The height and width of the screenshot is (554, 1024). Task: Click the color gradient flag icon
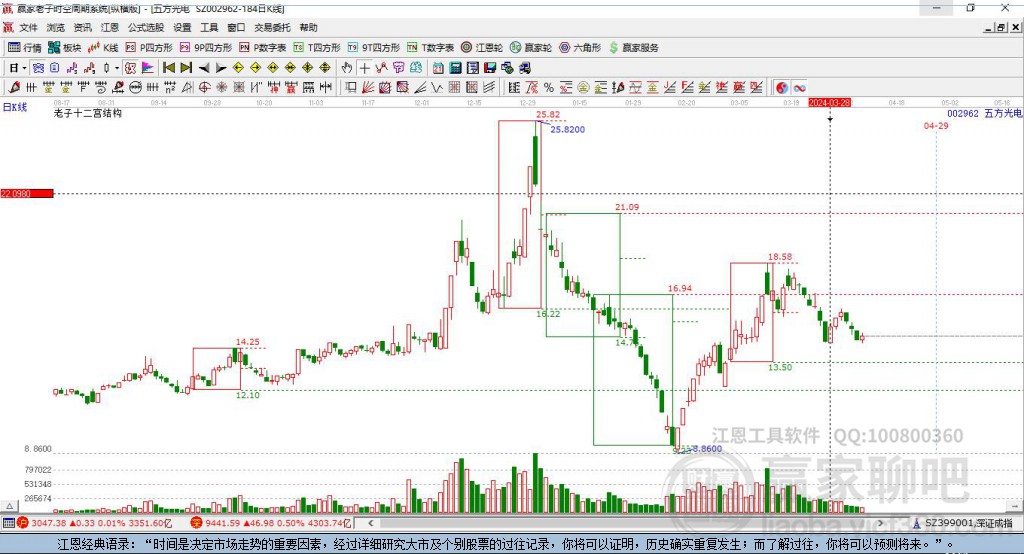coord(148,68)
